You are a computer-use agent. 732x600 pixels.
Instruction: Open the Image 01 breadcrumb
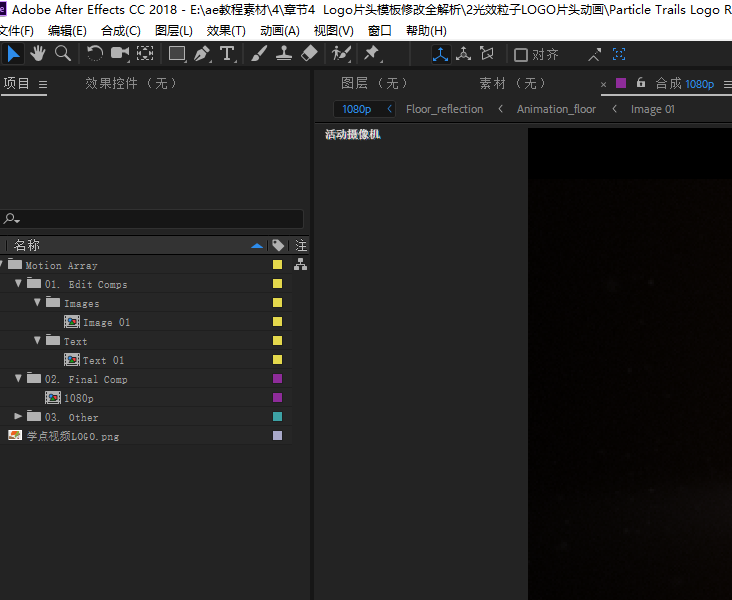click(x=653, y=109)
